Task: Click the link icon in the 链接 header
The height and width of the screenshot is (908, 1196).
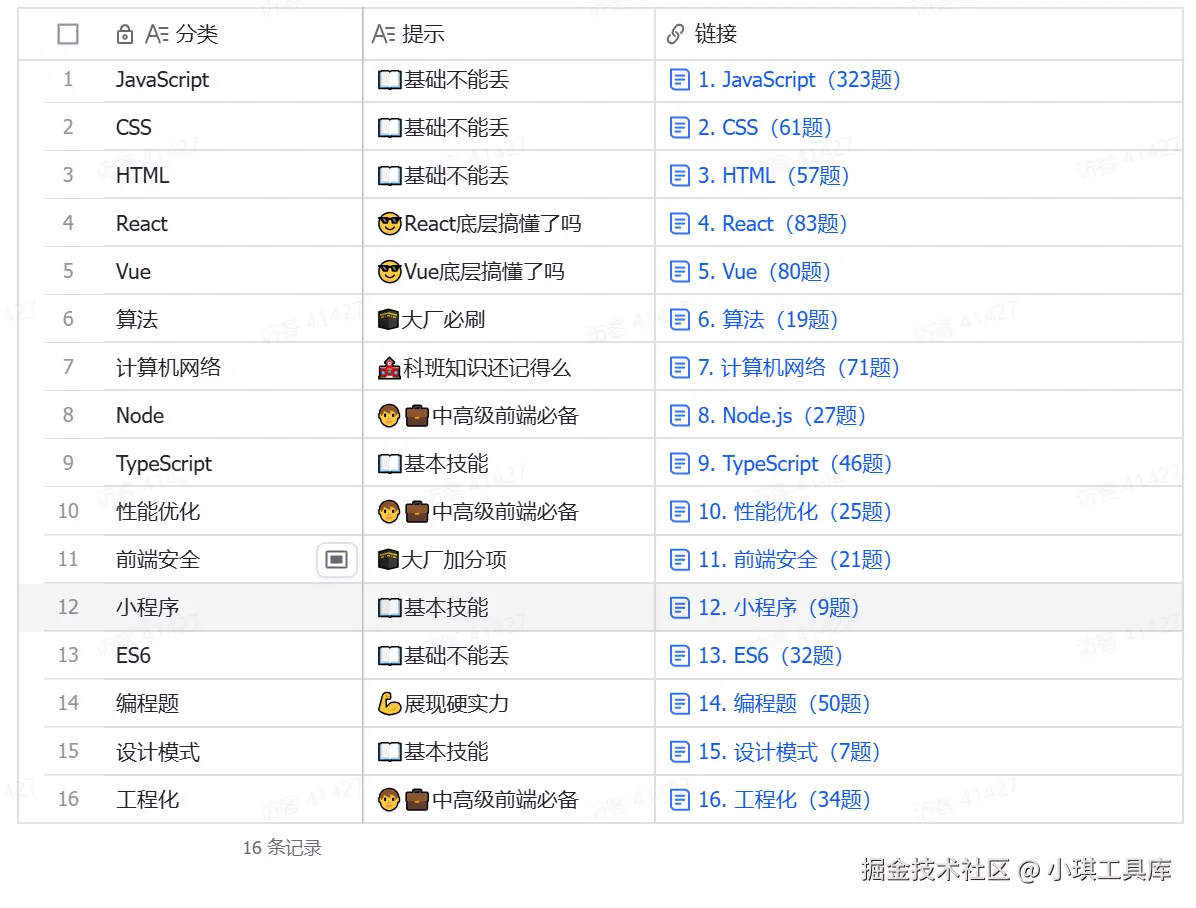Action: 675,34
